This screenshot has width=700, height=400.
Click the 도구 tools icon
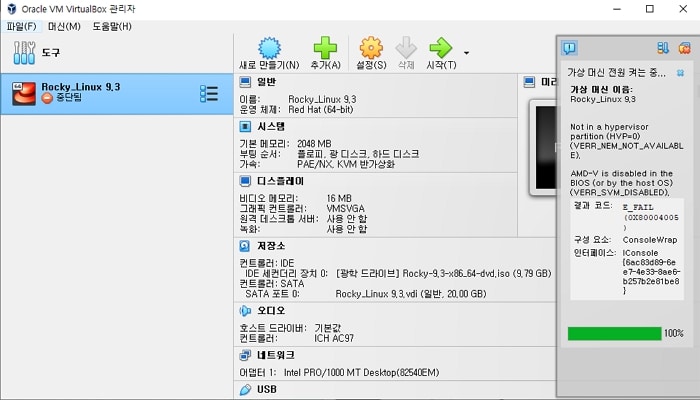click(24, 53)
